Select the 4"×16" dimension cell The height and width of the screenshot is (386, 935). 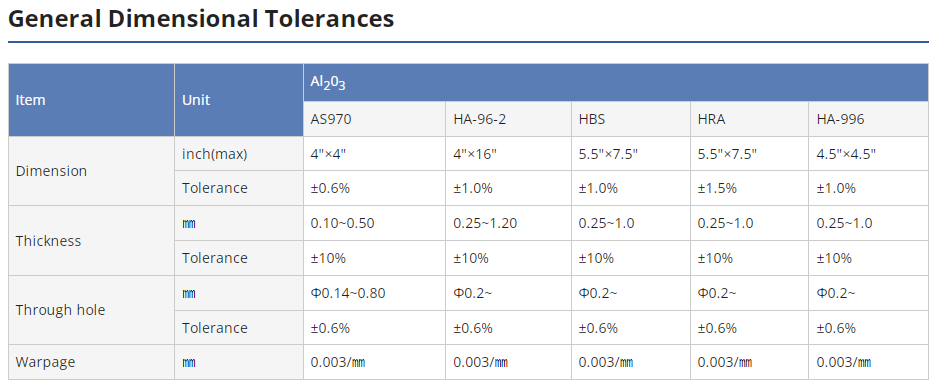(x=509, y=154)
